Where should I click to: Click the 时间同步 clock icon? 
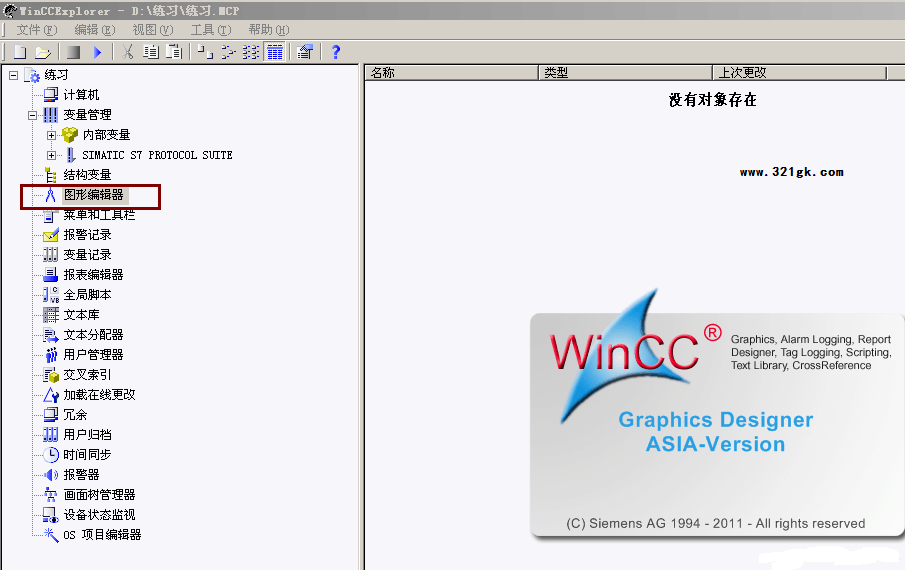[51, 455]
